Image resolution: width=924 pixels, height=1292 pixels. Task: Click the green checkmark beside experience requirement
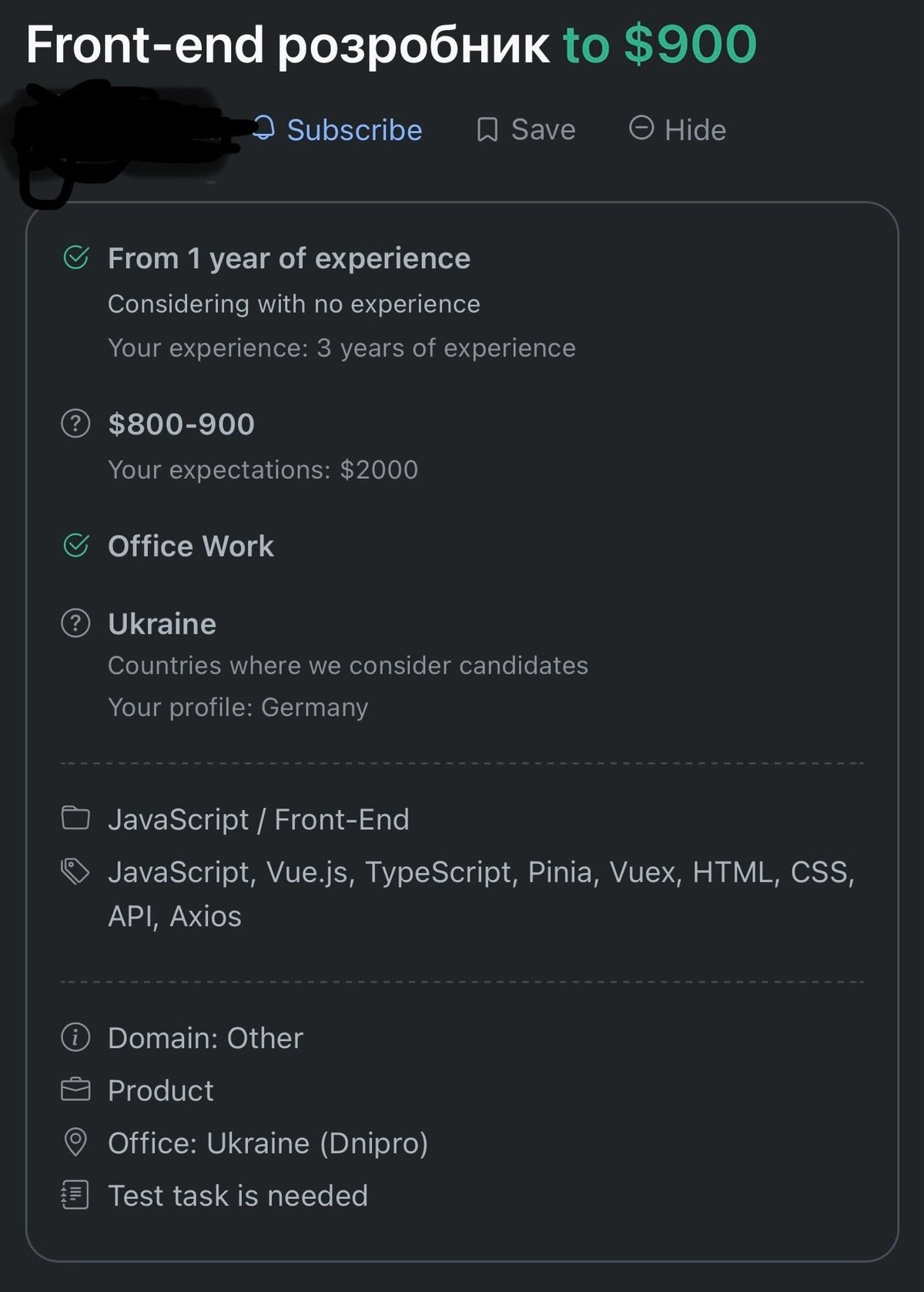(75, 257)
